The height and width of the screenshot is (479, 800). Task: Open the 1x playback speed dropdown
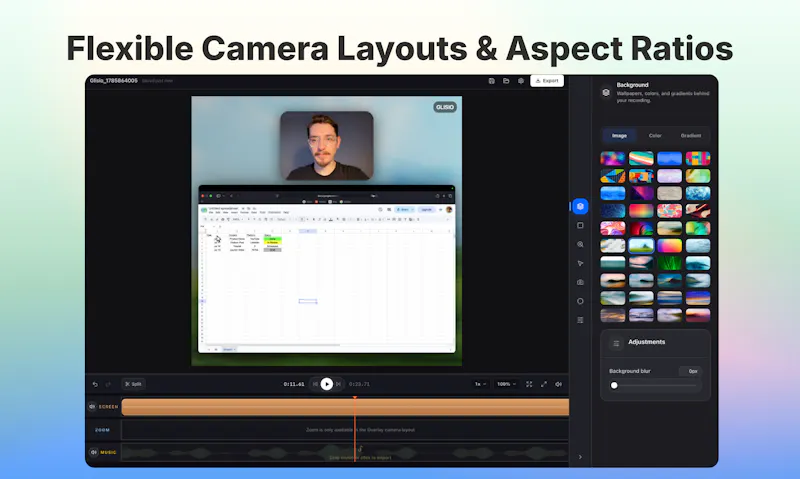pyautogui.click(x=480, y=384)
